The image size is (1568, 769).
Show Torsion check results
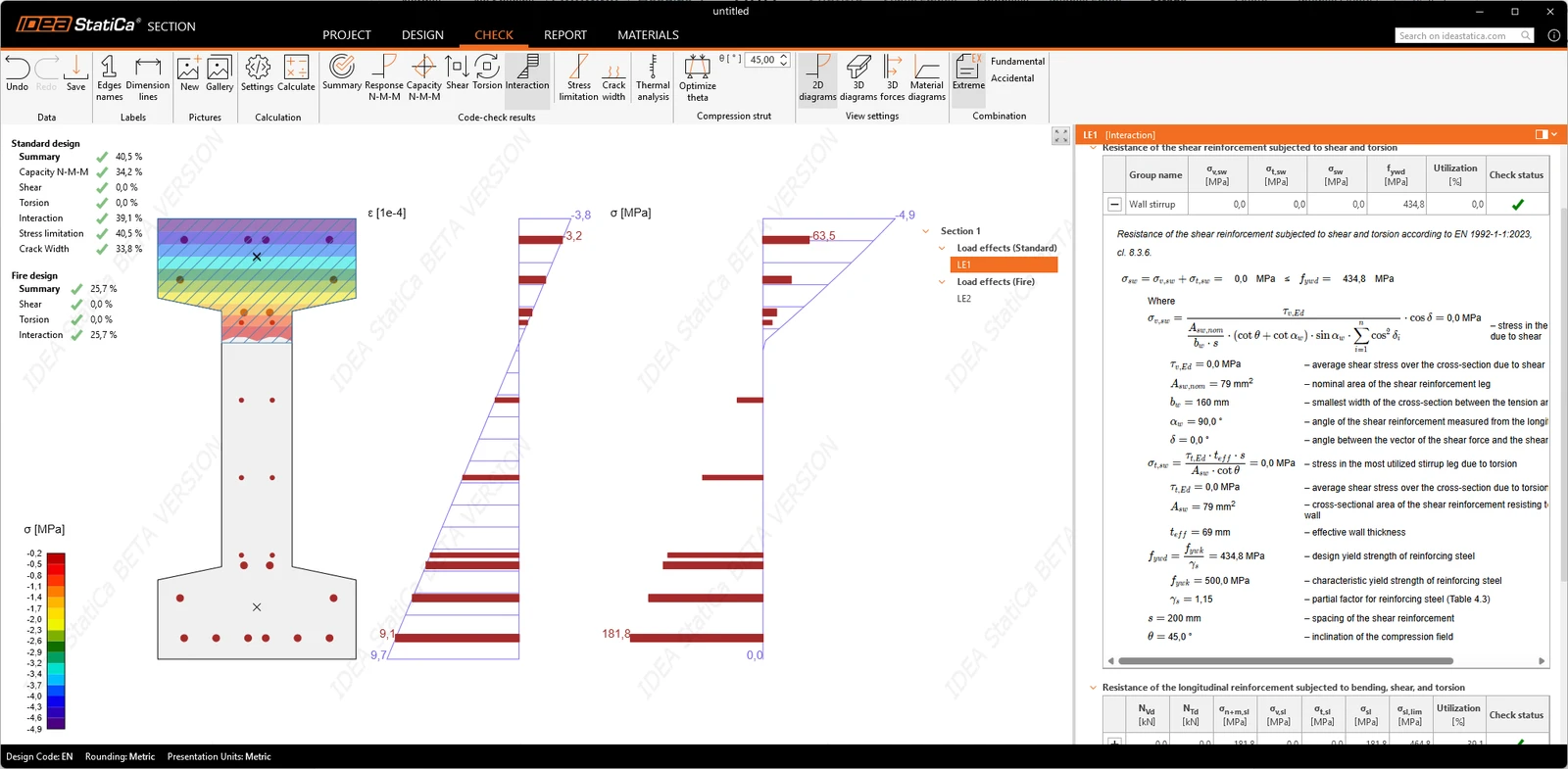pos(487,73)
